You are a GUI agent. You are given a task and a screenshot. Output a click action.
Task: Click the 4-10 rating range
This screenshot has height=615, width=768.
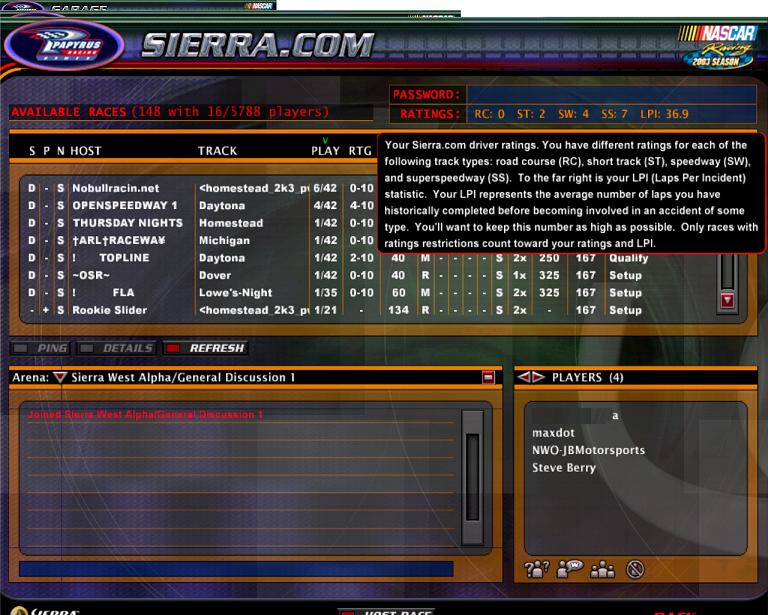[361, 205]
